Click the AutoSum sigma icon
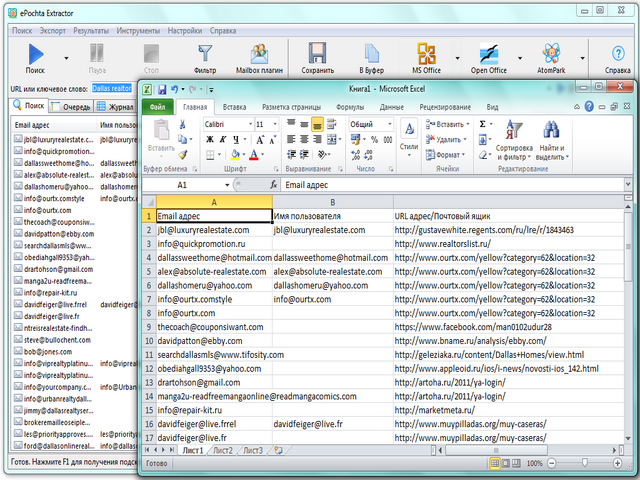This screenshot has width=640, height=480. coord(482,124)
